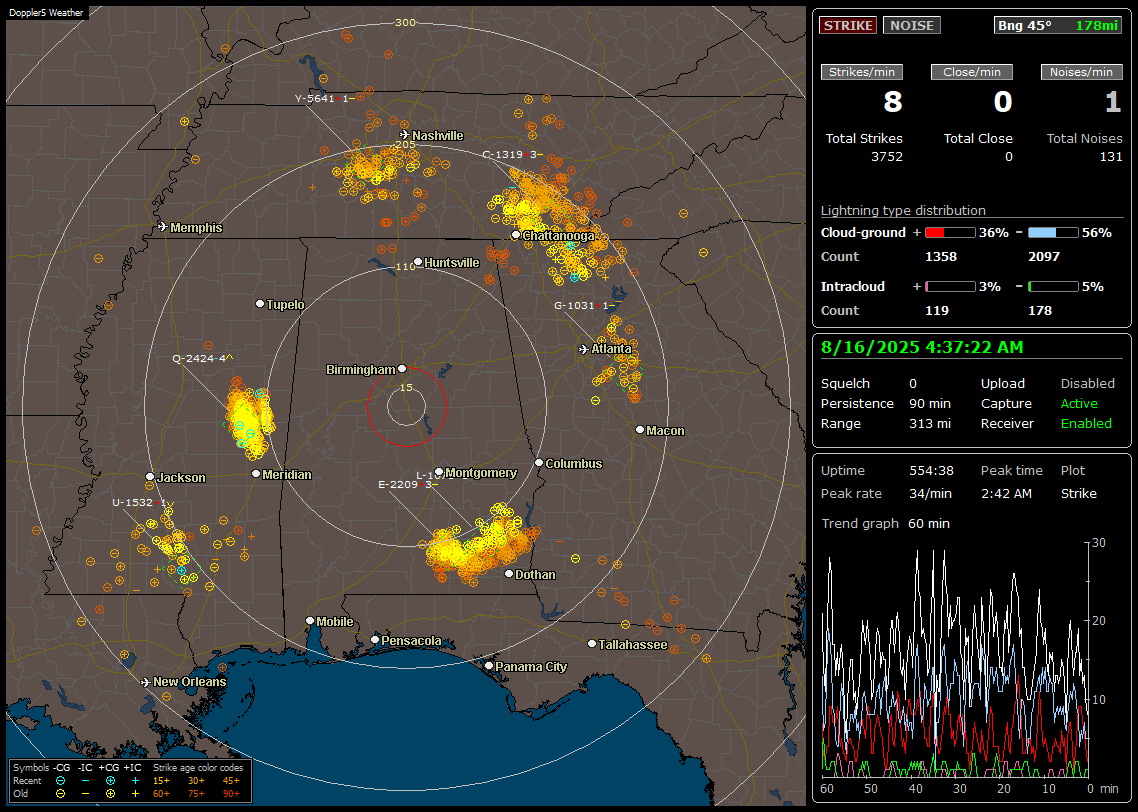
Task: Click the pink positive intracloud percentage bar
Action: tap(950, 287)
